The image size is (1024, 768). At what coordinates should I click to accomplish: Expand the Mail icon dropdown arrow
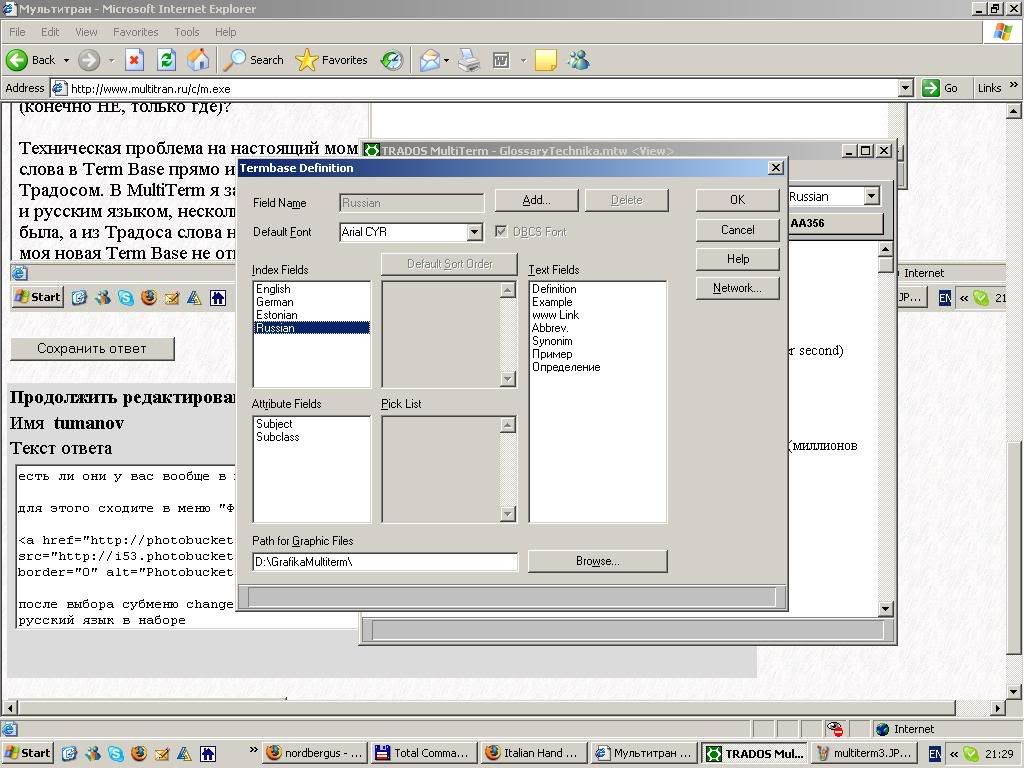[447, 60]
